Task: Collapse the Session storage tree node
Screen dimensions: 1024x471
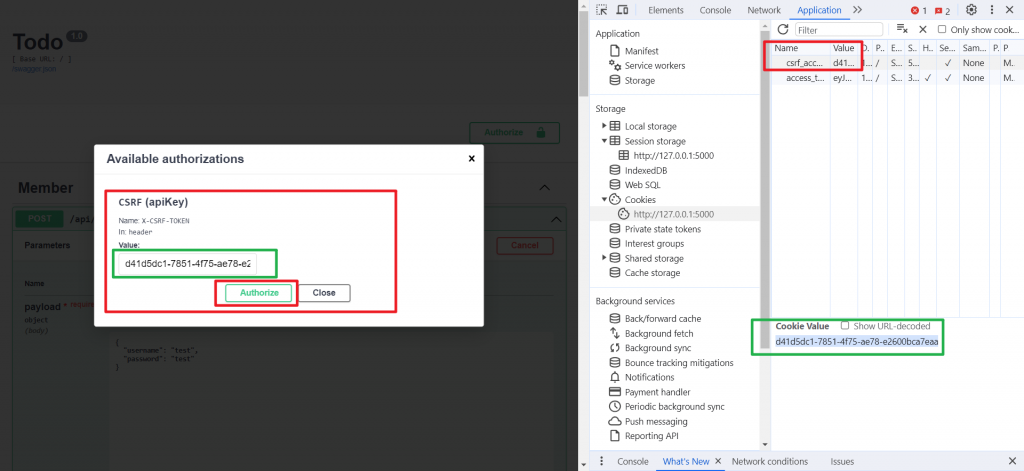Action: [x=604, y=141]
